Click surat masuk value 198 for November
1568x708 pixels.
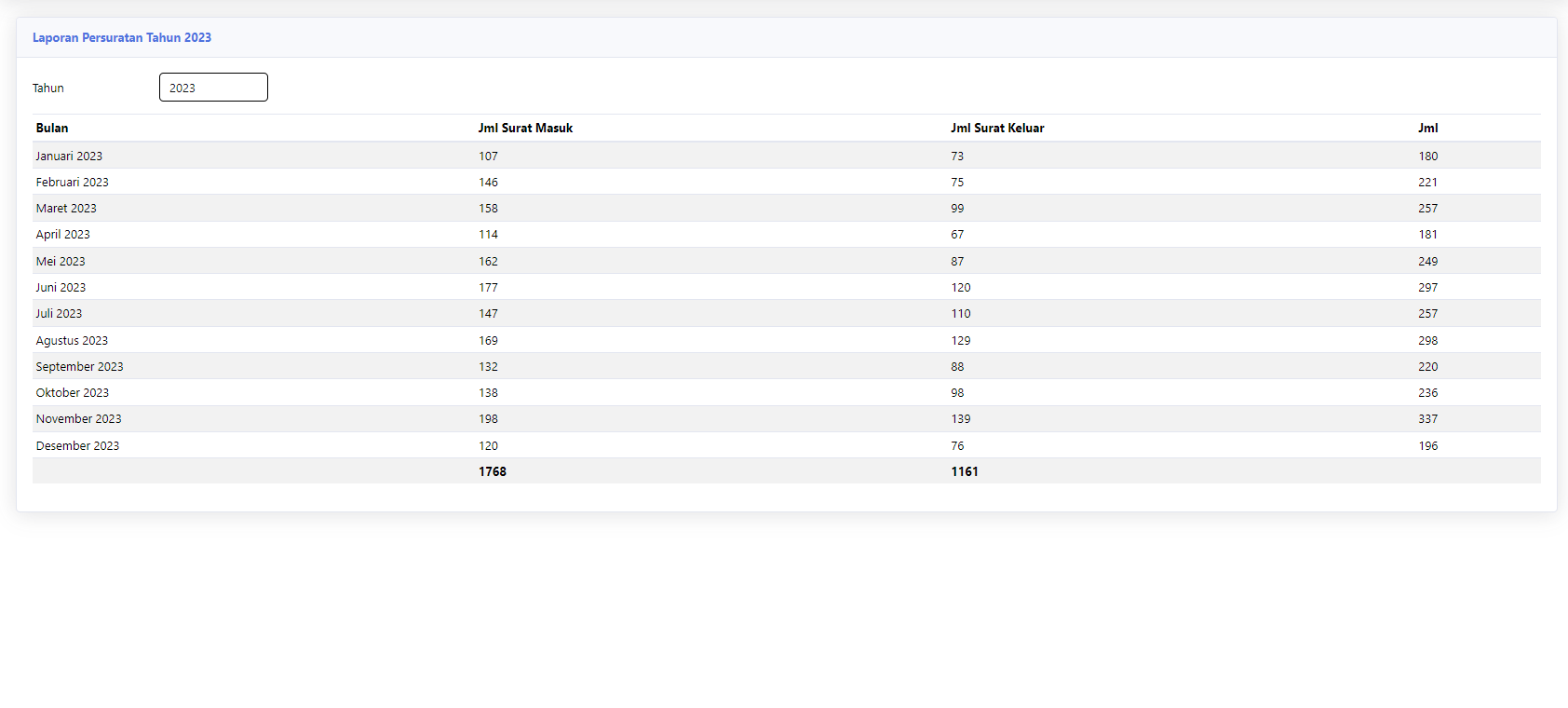489,419
